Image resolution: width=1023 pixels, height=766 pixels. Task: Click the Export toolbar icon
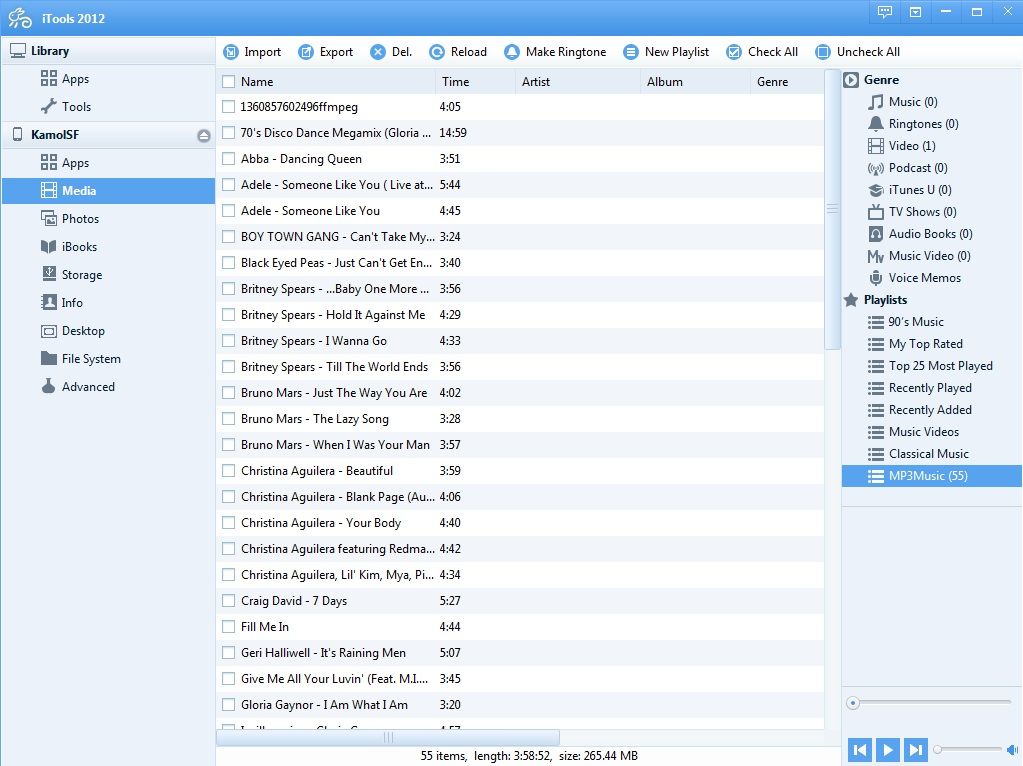pos(306,52)
